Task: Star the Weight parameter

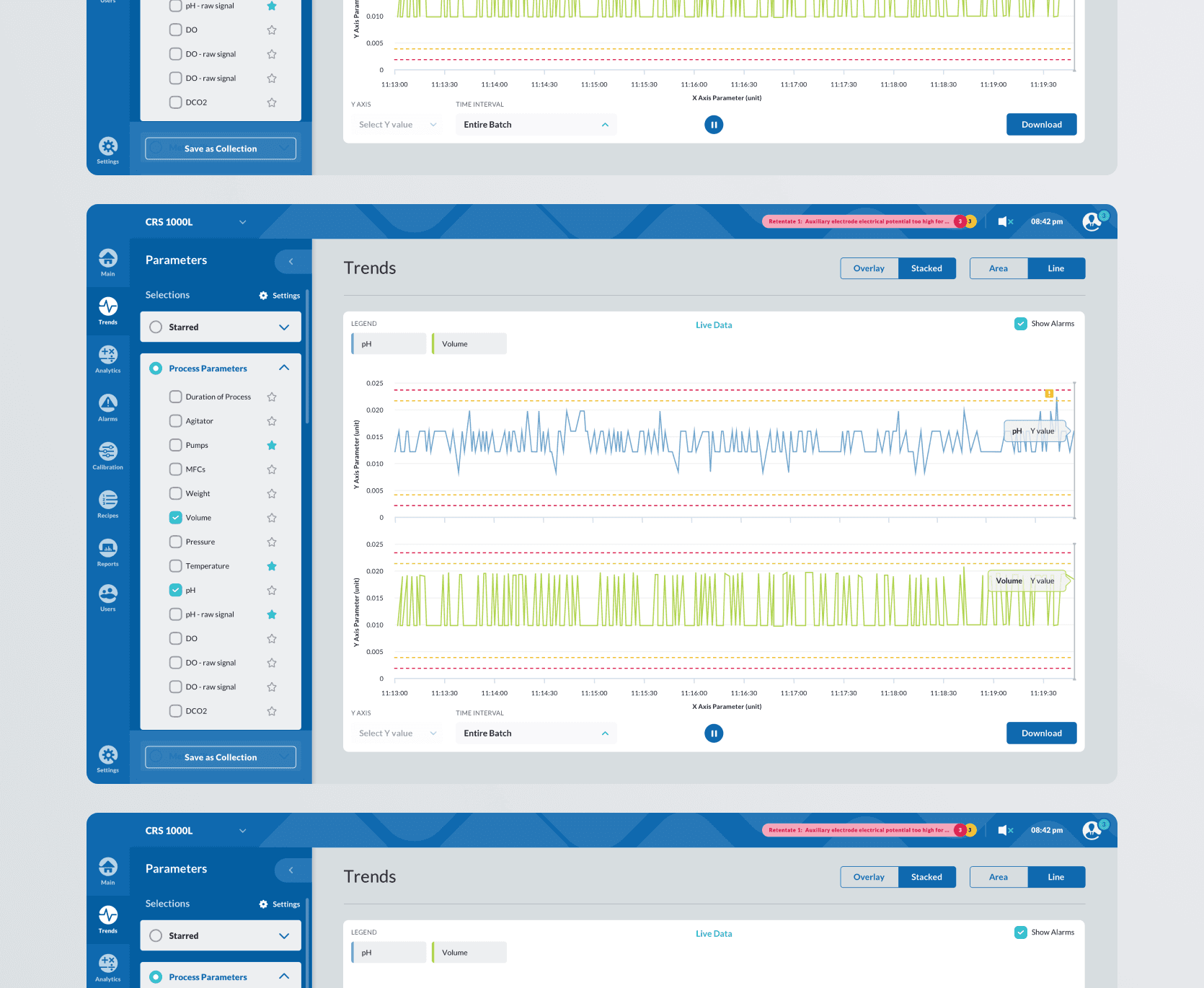Action: tap(272, 494)
